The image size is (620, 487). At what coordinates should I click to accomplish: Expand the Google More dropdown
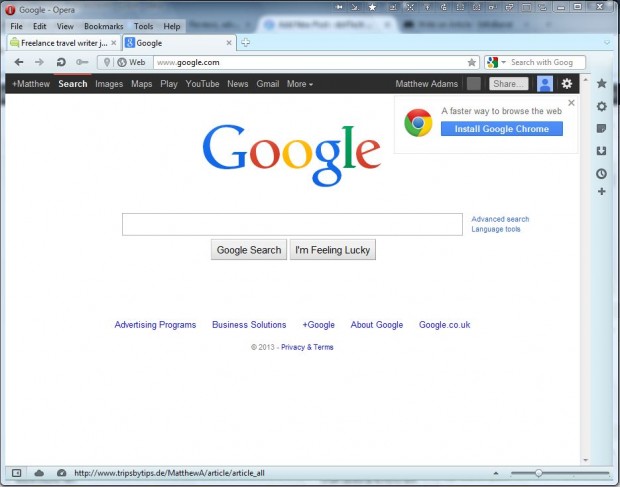point(300,84)
